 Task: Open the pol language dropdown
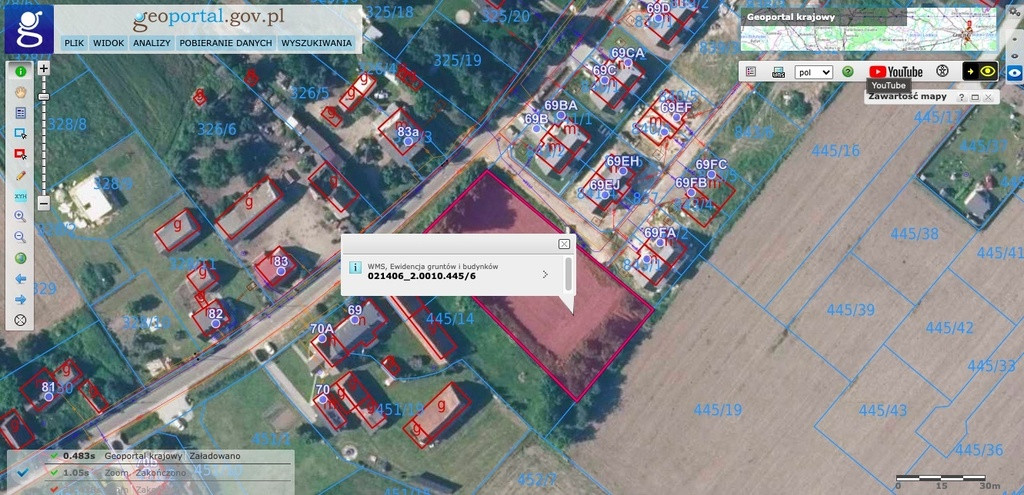[x=814, y=72]
